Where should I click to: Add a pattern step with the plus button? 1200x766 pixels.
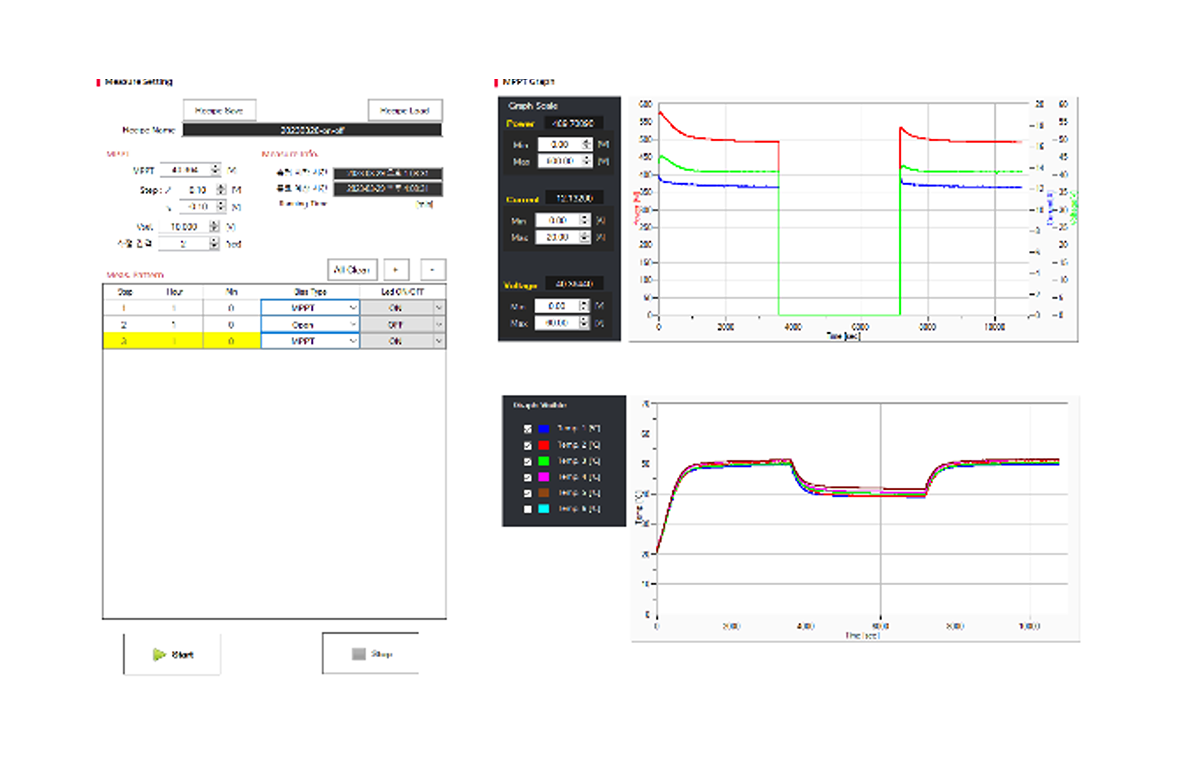pos(395,269)
